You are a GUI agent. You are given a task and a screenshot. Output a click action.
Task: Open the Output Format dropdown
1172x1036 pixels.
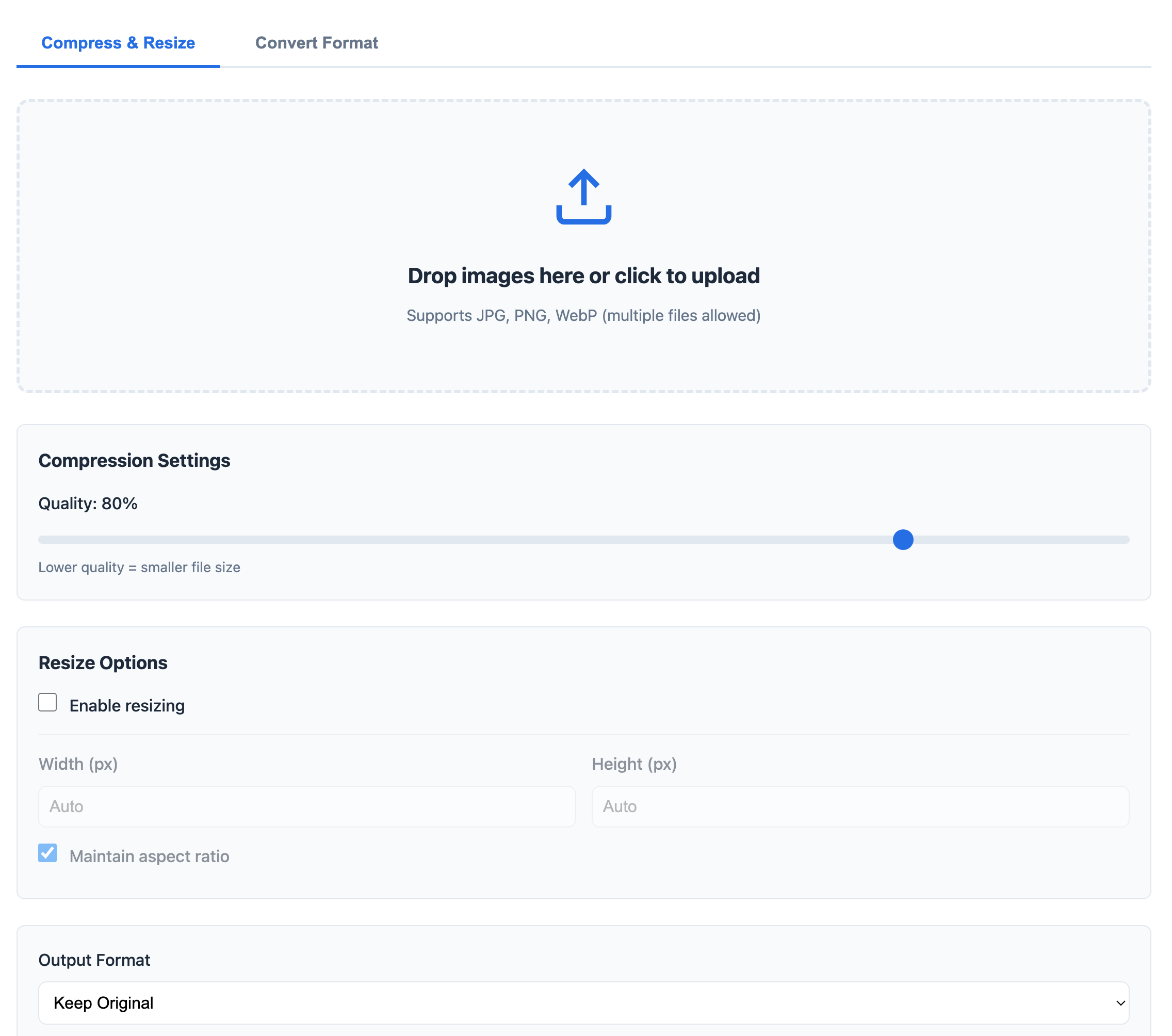pyautogui.click(x=583, y=1003)
